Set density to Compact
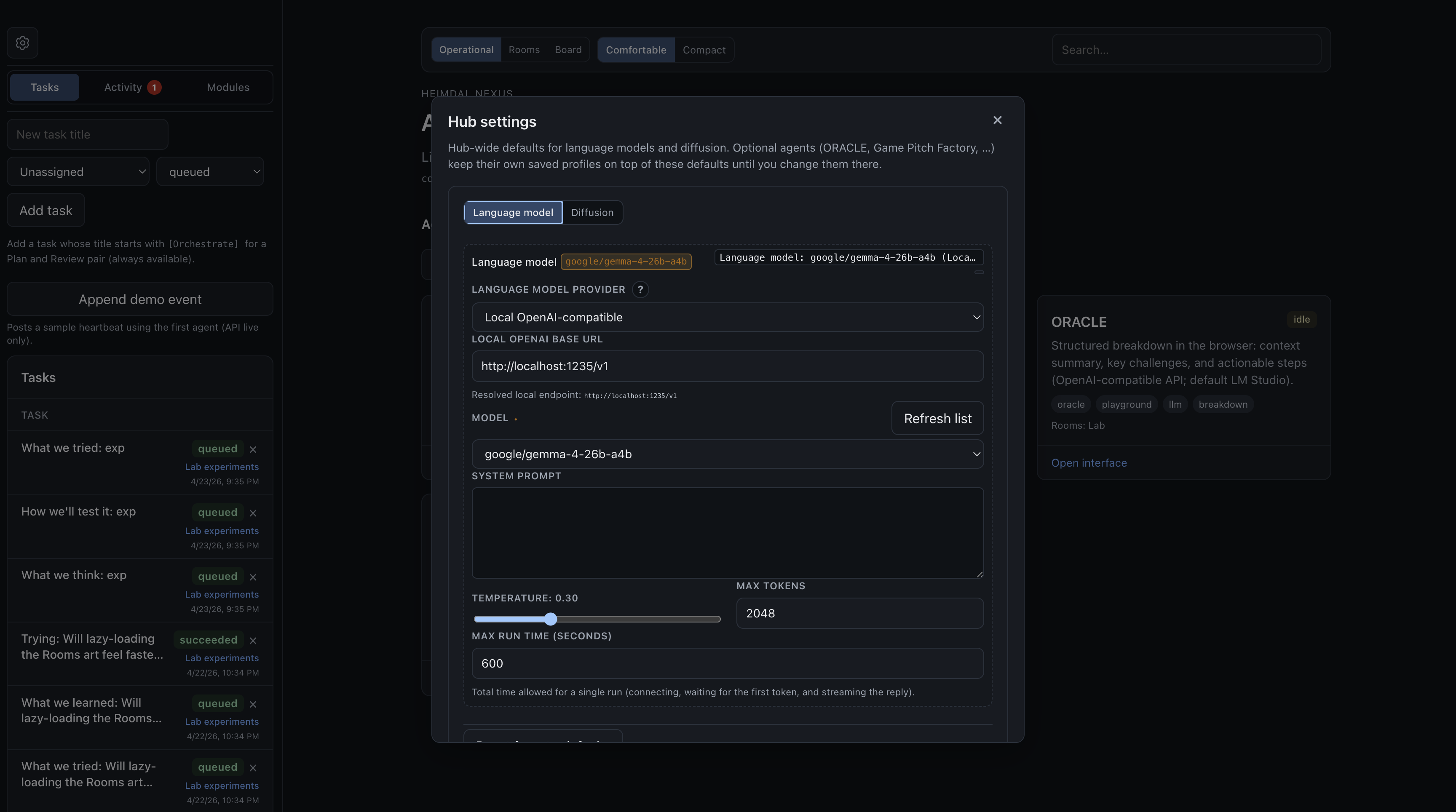 (704, 50)
